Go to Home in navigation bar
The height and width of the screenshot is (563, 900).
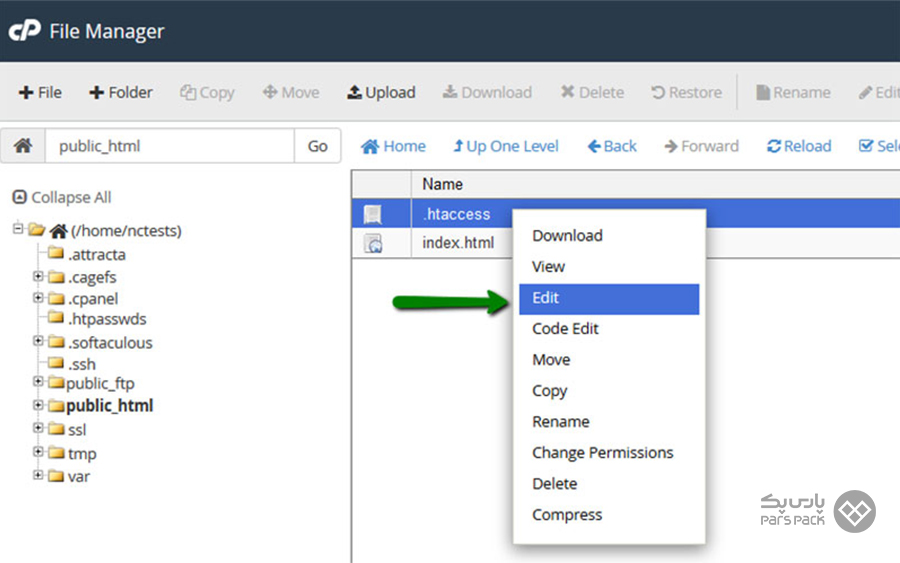point(393,146)
